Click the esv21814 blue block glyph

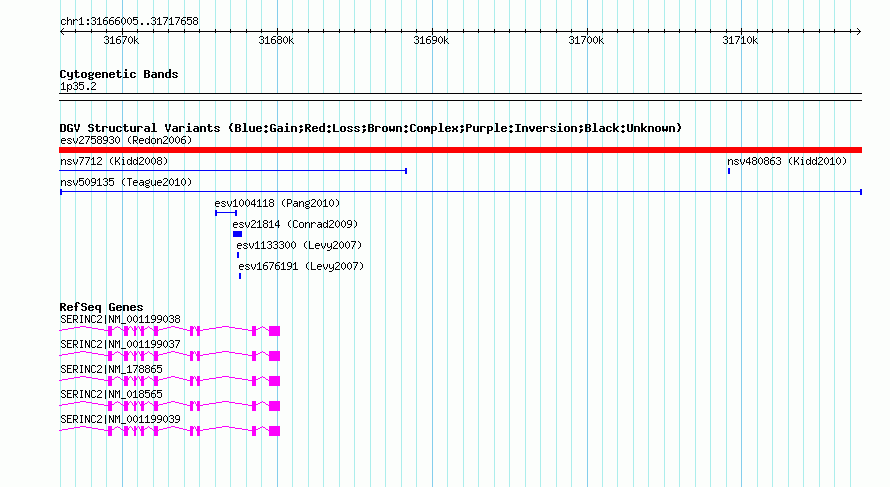[237, 234]
